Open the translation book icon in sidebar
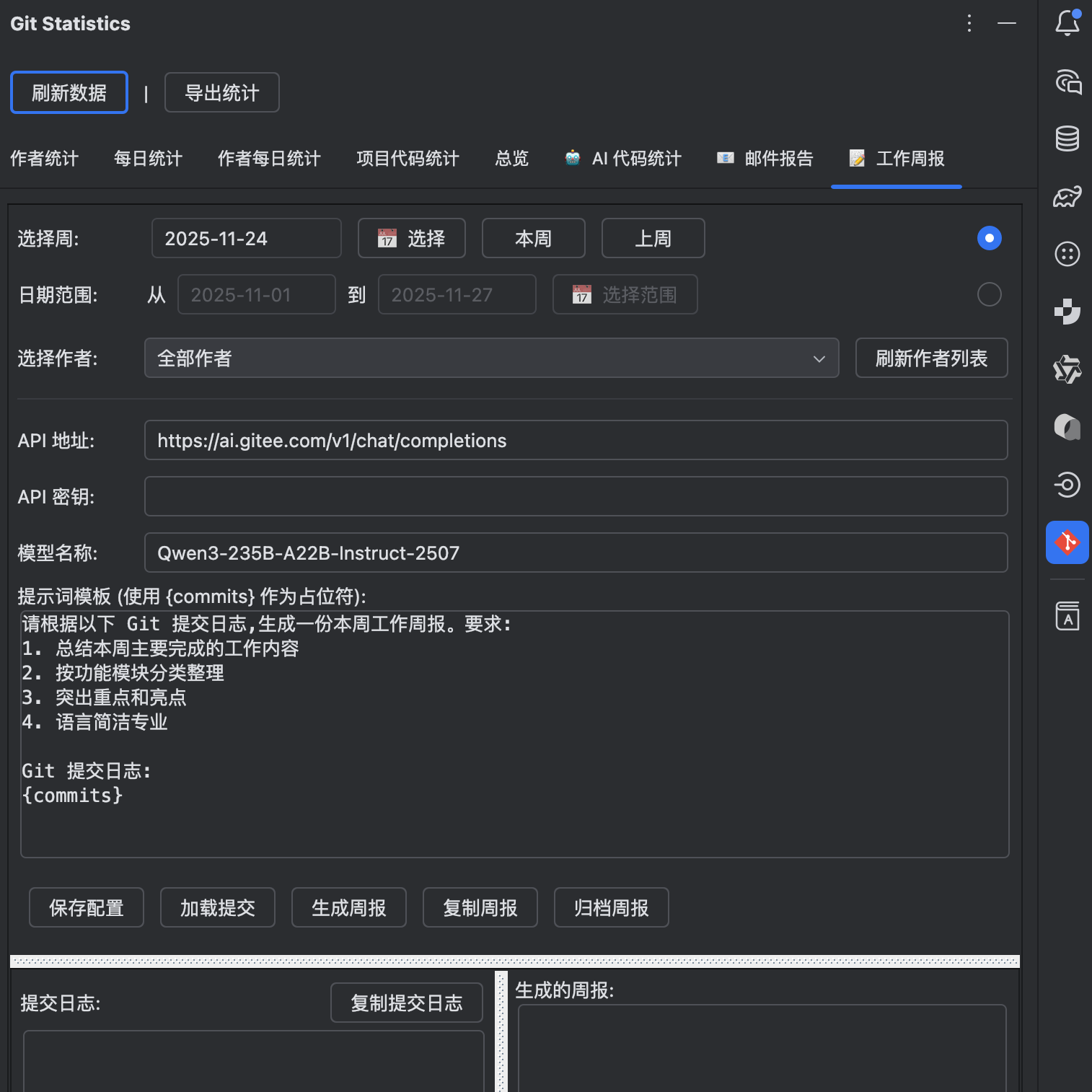Image resolution: width=1092 pixels, height=1092 pixels. tap(1067, 616)
